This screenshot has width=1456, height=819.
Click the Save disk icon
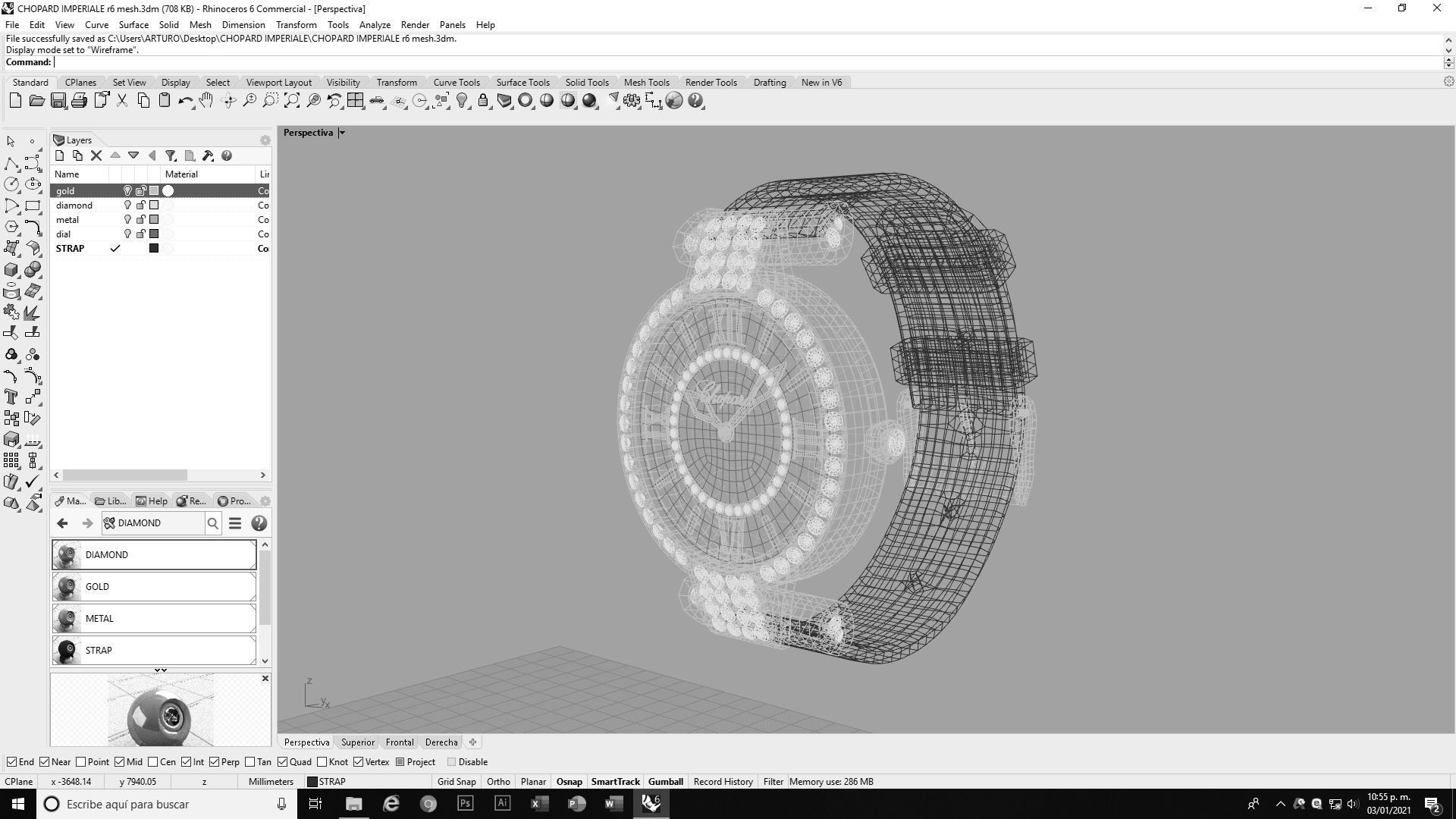click(x=58, y=100)
